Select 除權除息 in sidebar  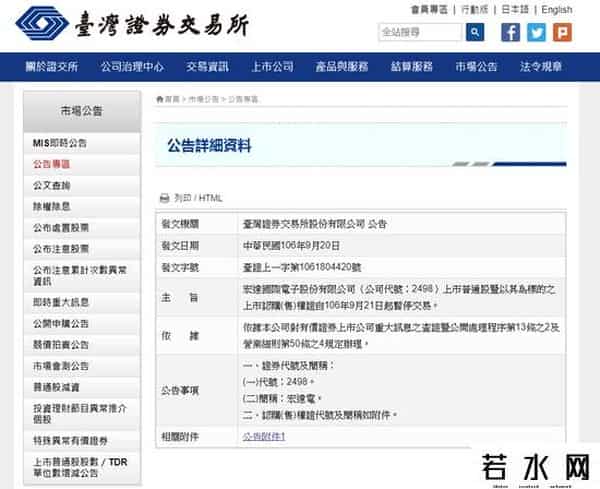click(82, 207)
